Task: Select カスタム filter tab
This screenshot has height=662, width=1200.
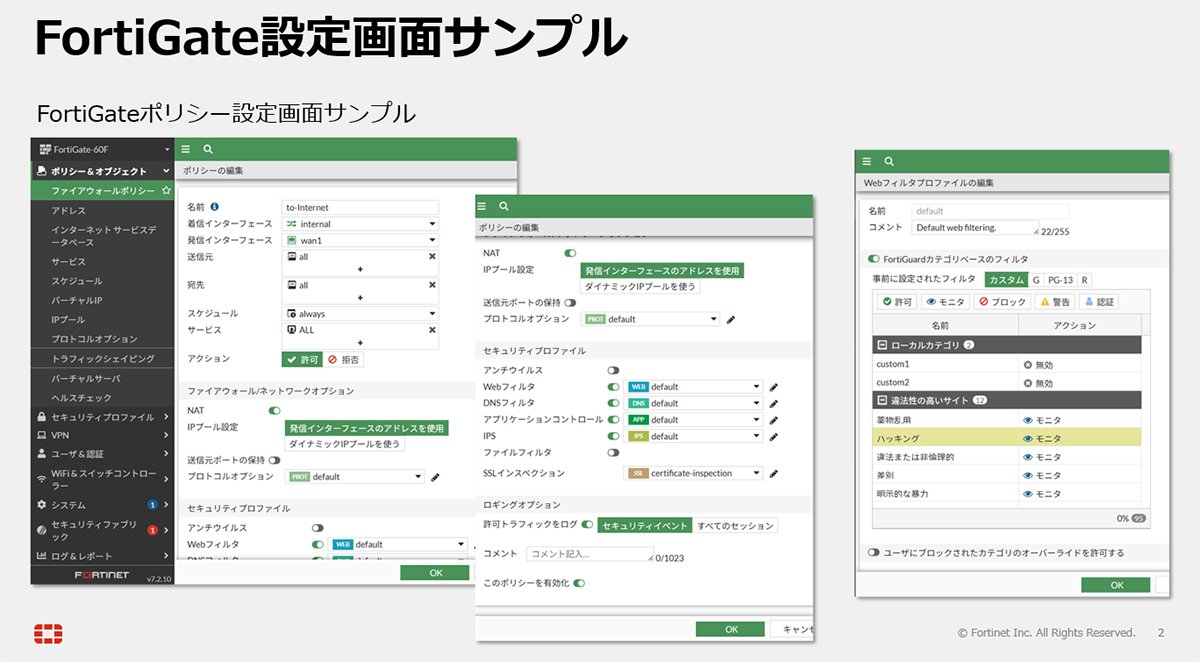Action: [1005, 280]
